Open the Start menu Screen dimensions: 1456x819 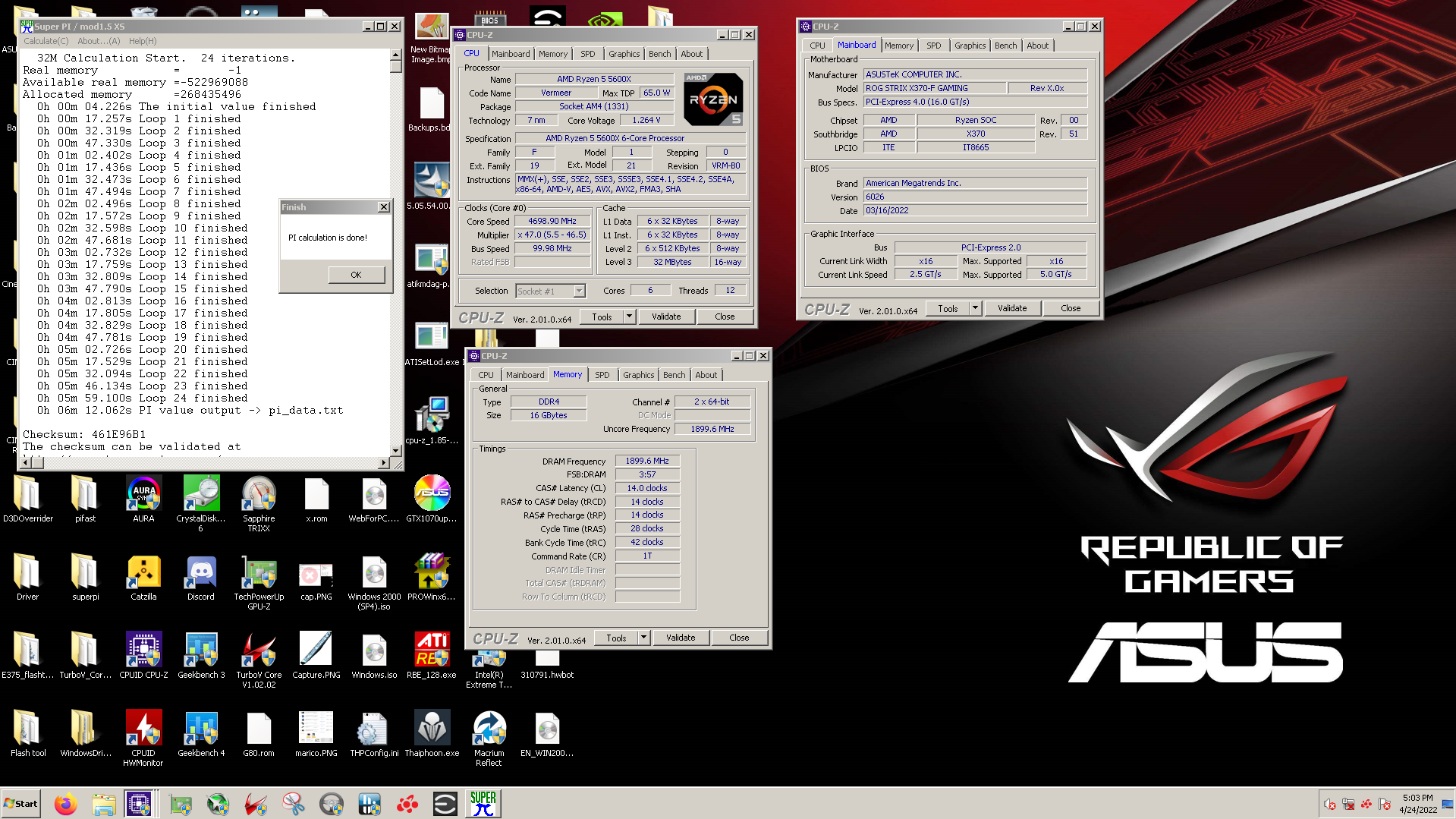(x=21, y=804)
